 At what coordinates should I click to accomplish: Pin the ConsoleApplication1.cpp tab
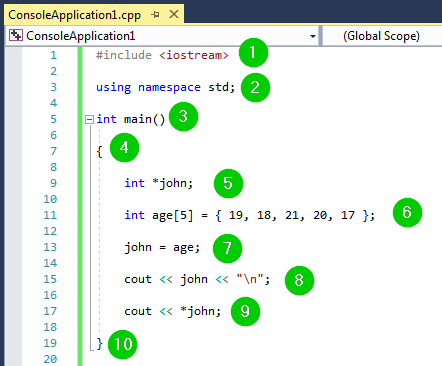(155, 15)
